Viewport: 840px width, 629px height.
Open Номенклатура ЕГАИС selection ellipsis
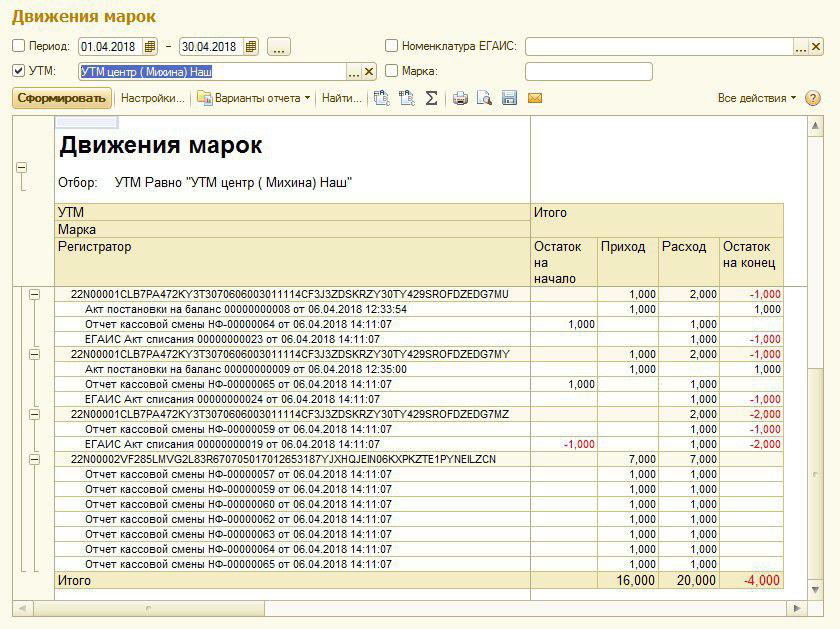[800, 47]
